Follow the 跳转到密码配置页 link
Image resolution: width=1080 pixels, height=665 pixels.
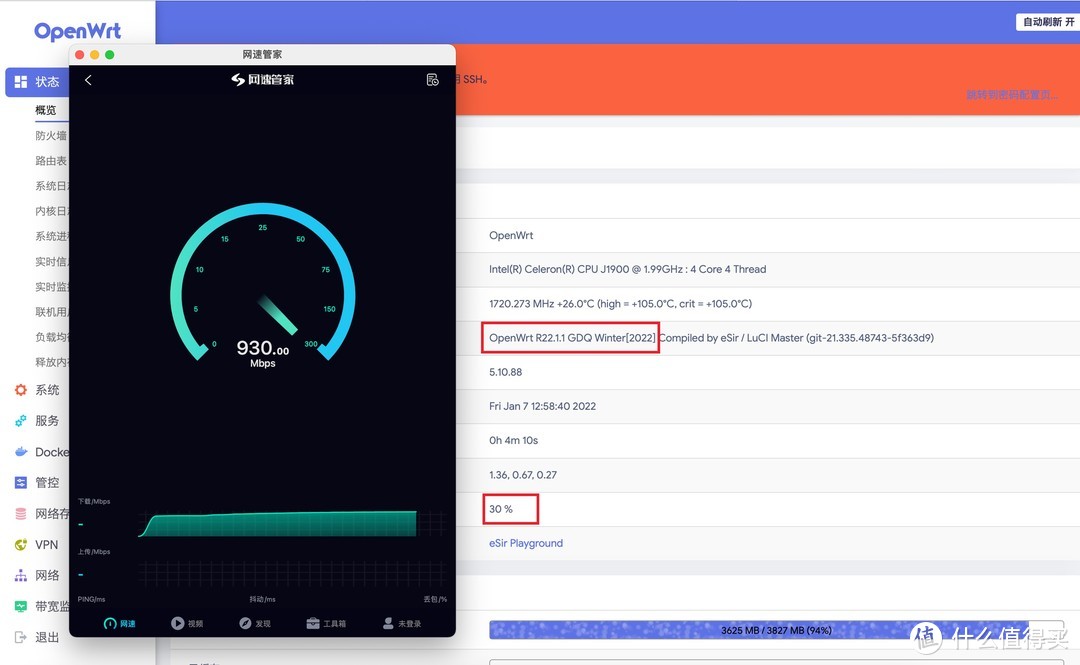[x=1012, y=95]
